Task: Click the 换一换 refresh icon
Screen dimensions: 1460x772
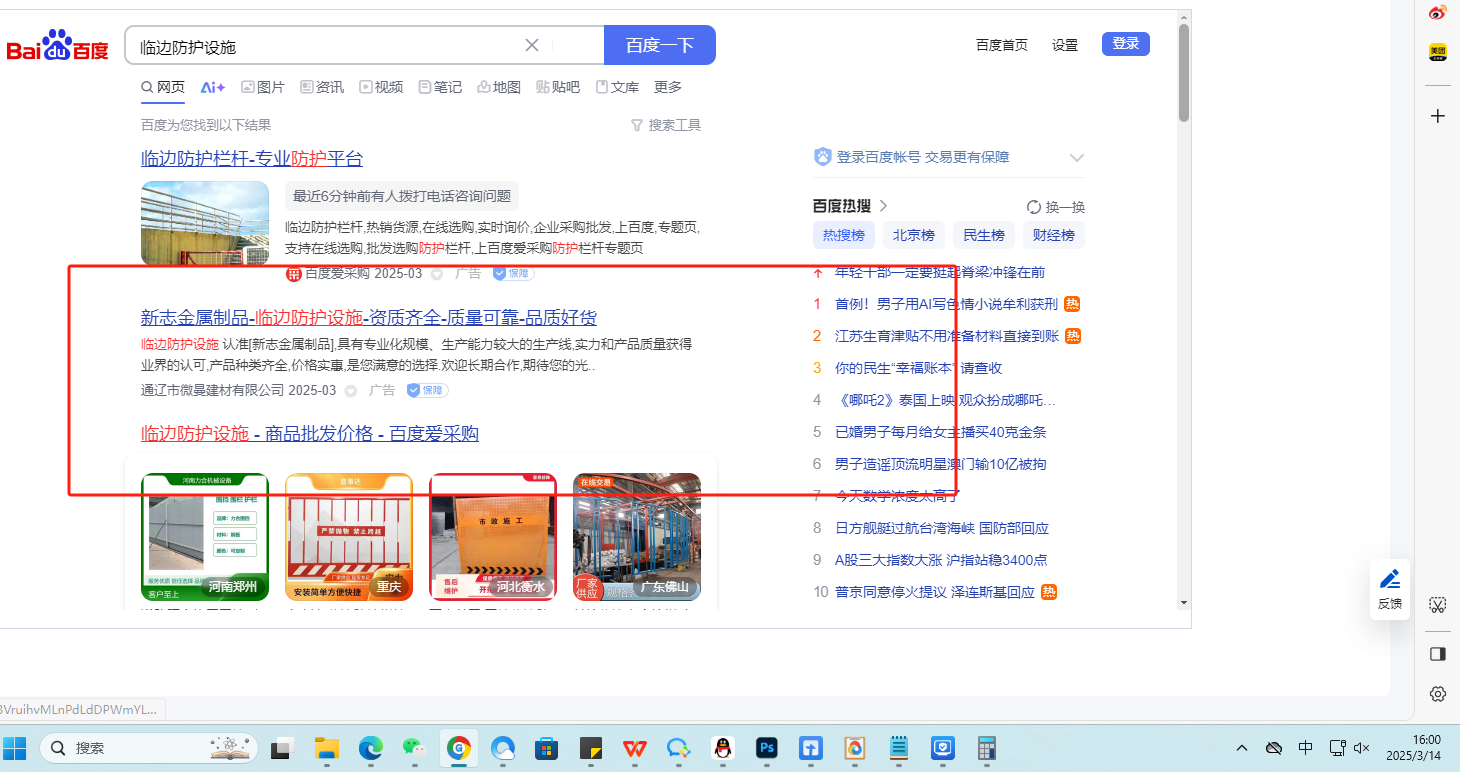Action: [x=1034, y=207]
